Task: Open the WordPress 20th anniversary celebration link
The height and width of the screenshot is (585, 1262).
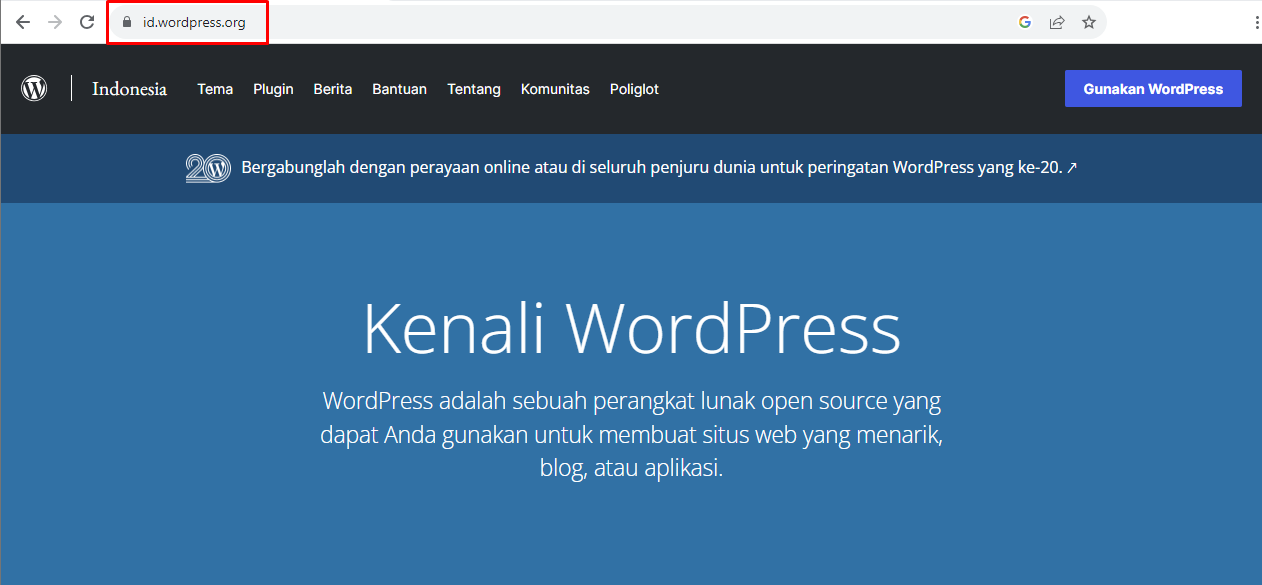Action: [656, 167]
